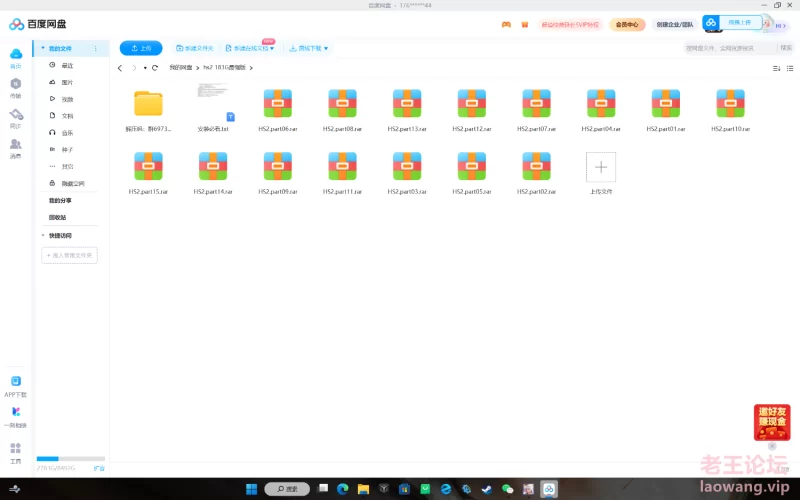Screen dimensions: 800x500
Task: Open the invite friends red promo banner
Action: (x=772, y=422)
